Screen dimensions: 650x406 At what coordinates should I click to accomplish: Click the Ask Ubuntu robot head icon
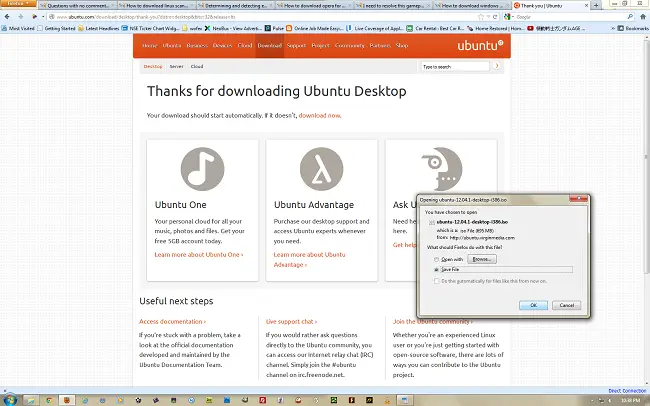[x=441, y=169]
